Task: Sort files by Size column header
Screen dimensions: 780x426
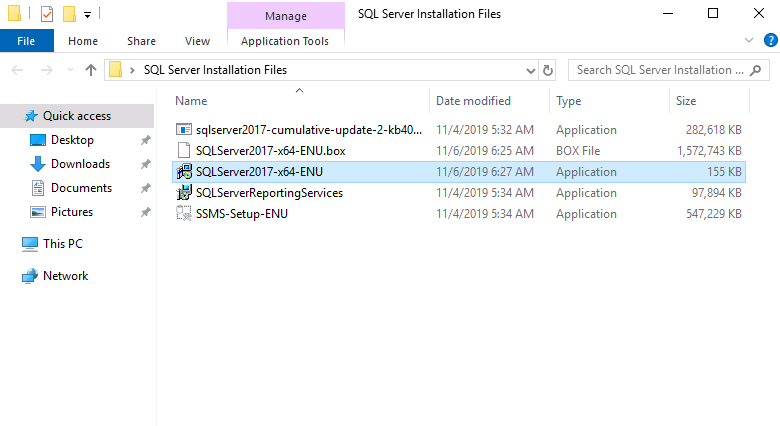Action: point(686,101)
